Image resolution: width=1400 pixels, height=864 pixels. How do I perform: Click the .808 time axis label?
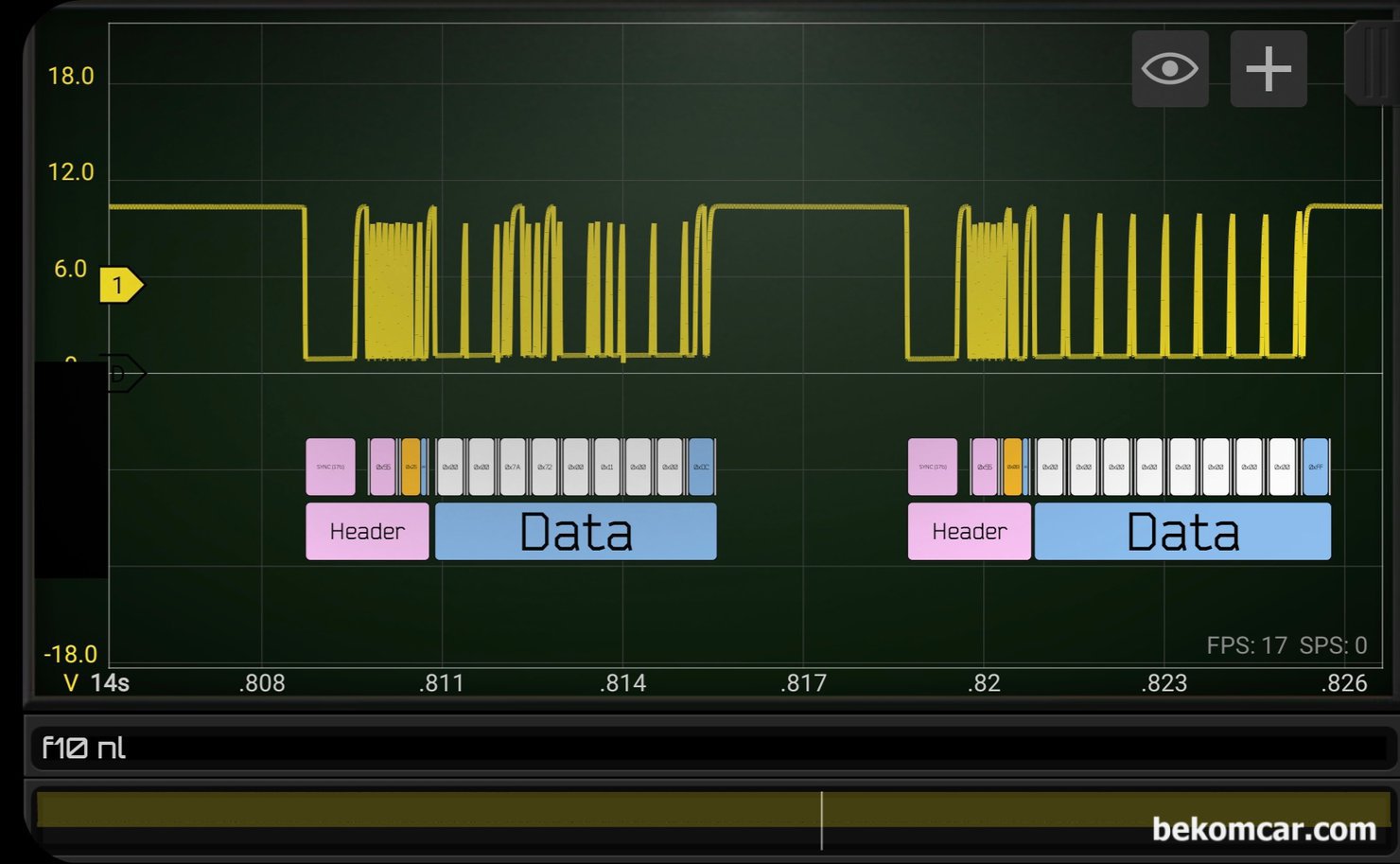click(262, 683)
